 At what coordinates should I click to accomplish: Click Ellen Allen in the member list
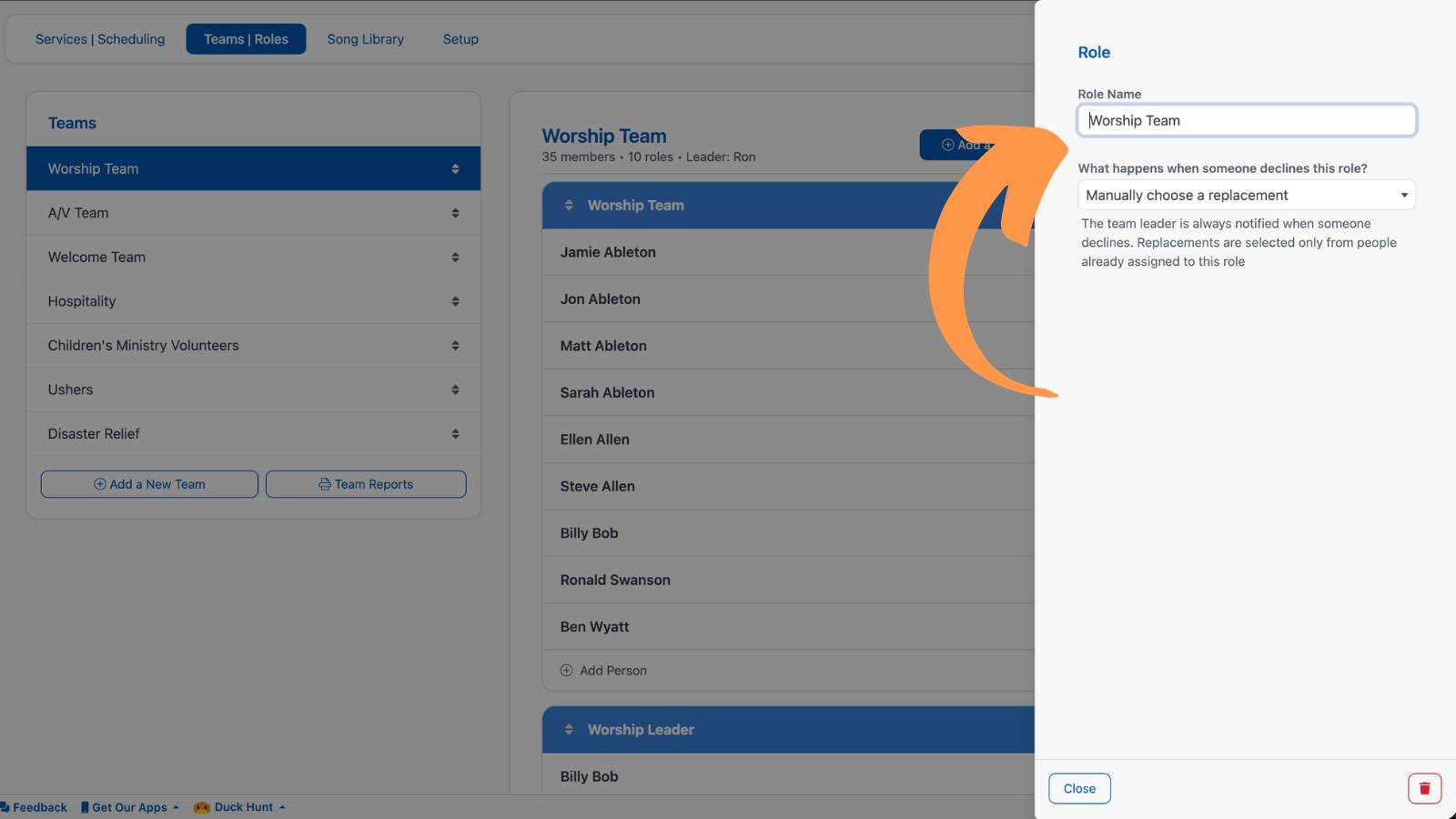[x=595, y=440]
